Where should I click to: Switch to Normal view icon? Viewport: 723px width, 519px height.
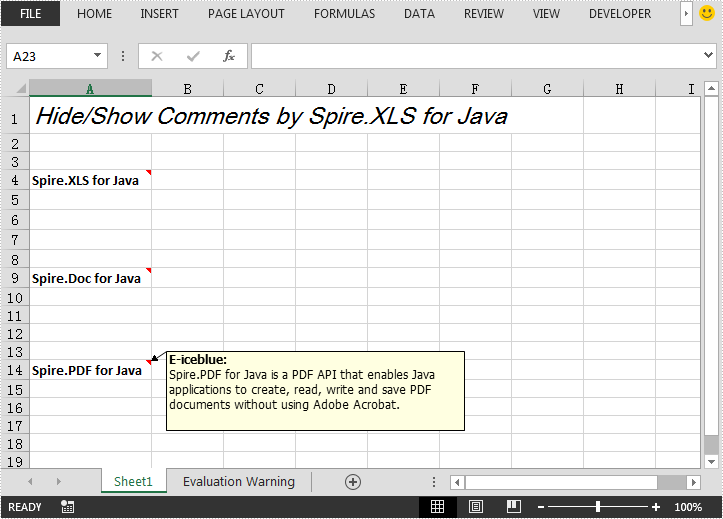click(437, 507)
